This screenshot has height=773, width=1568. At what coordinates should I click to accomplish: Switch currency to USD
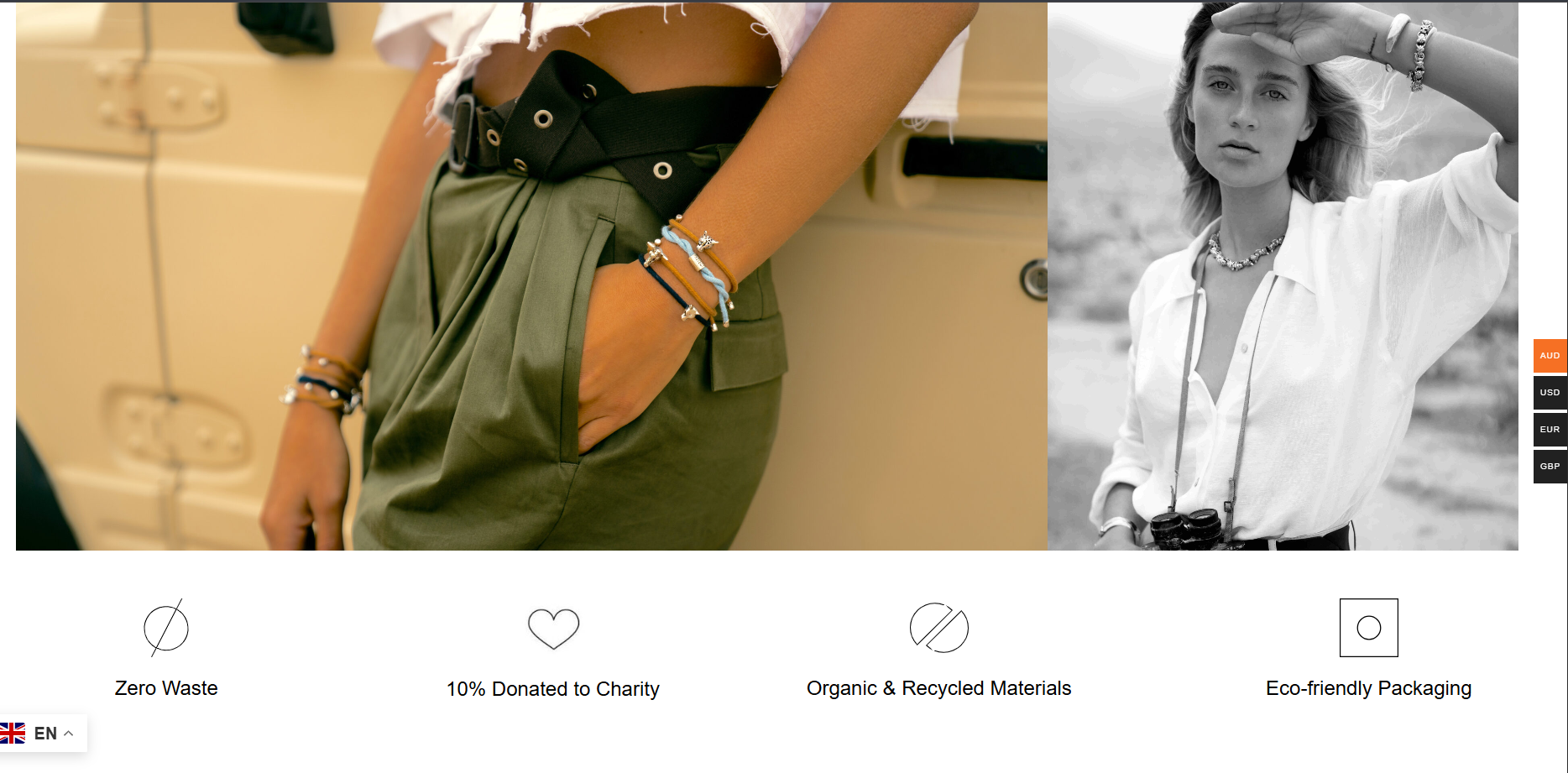[1550, 393]
